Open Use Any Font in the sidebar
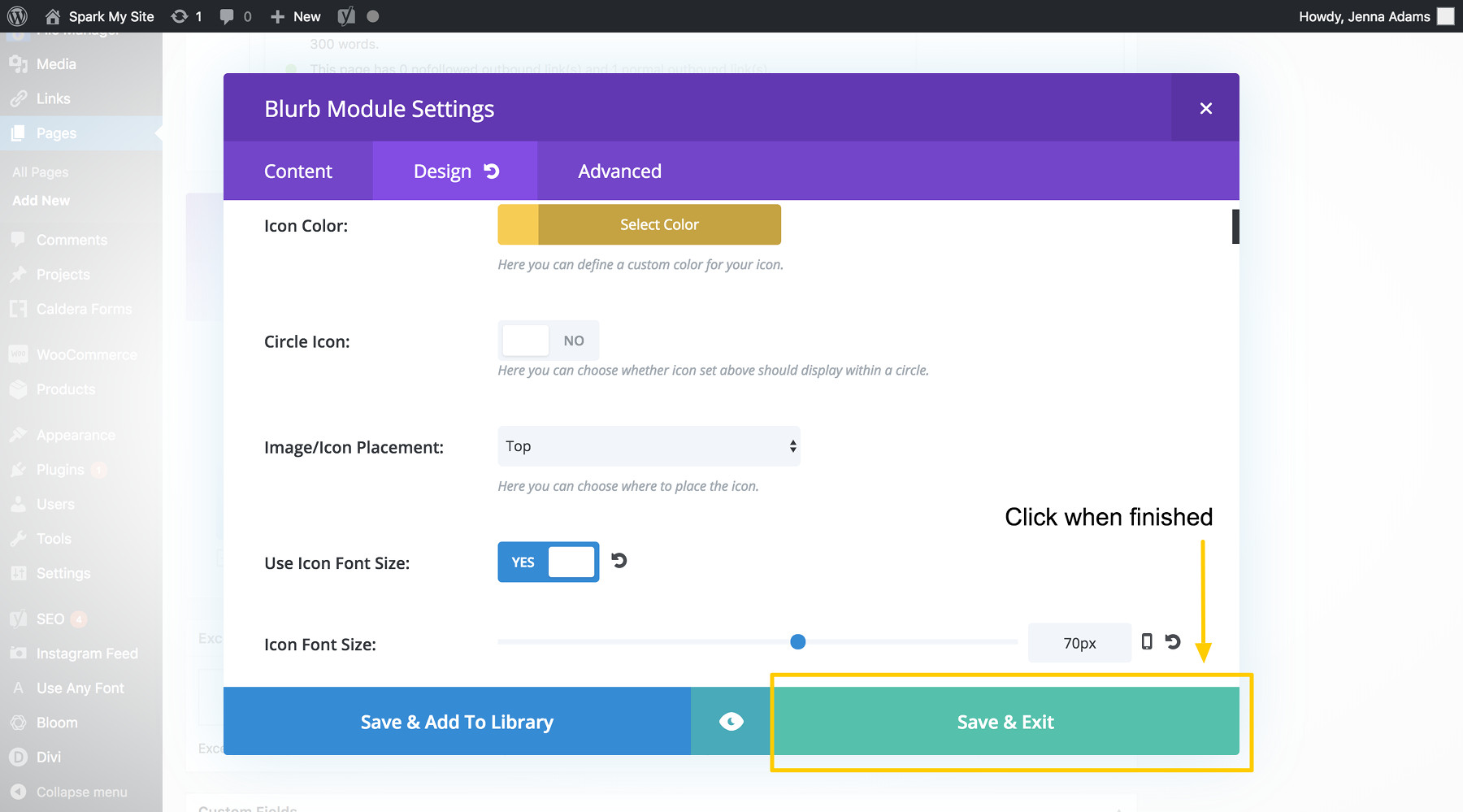1463x812 pixels. tap(81, 688)
